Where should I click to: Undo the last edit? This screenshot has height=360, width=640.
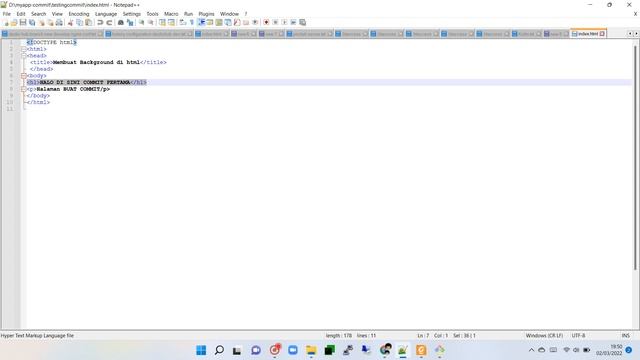100,22
